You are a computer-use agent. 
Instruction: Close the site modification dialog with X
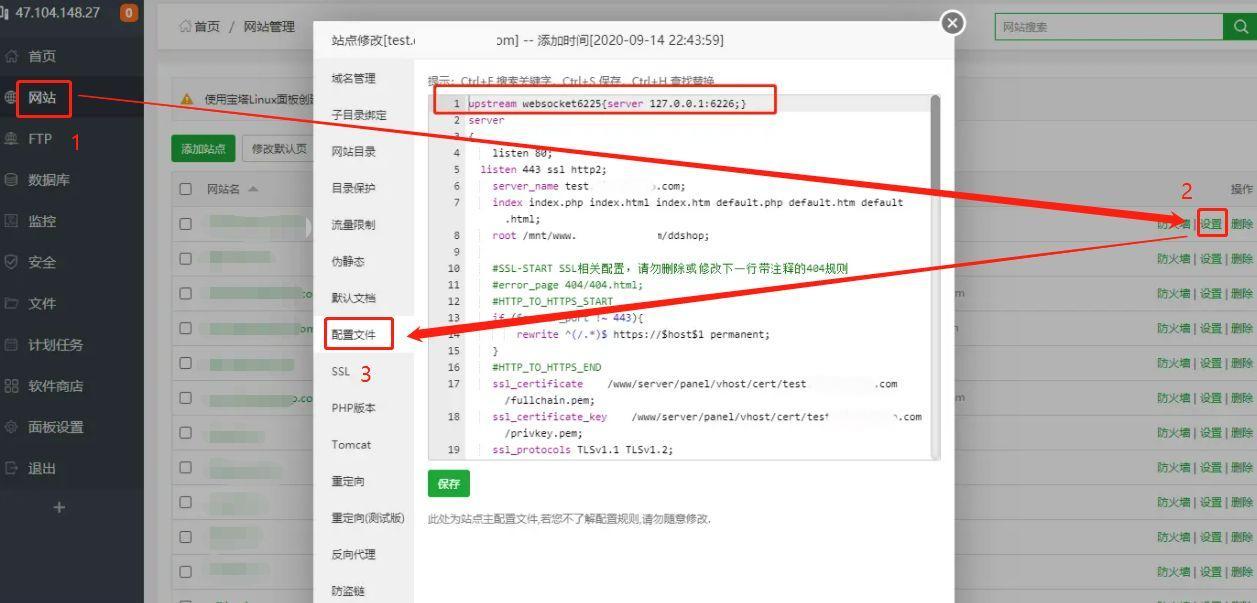click(953, 23)
